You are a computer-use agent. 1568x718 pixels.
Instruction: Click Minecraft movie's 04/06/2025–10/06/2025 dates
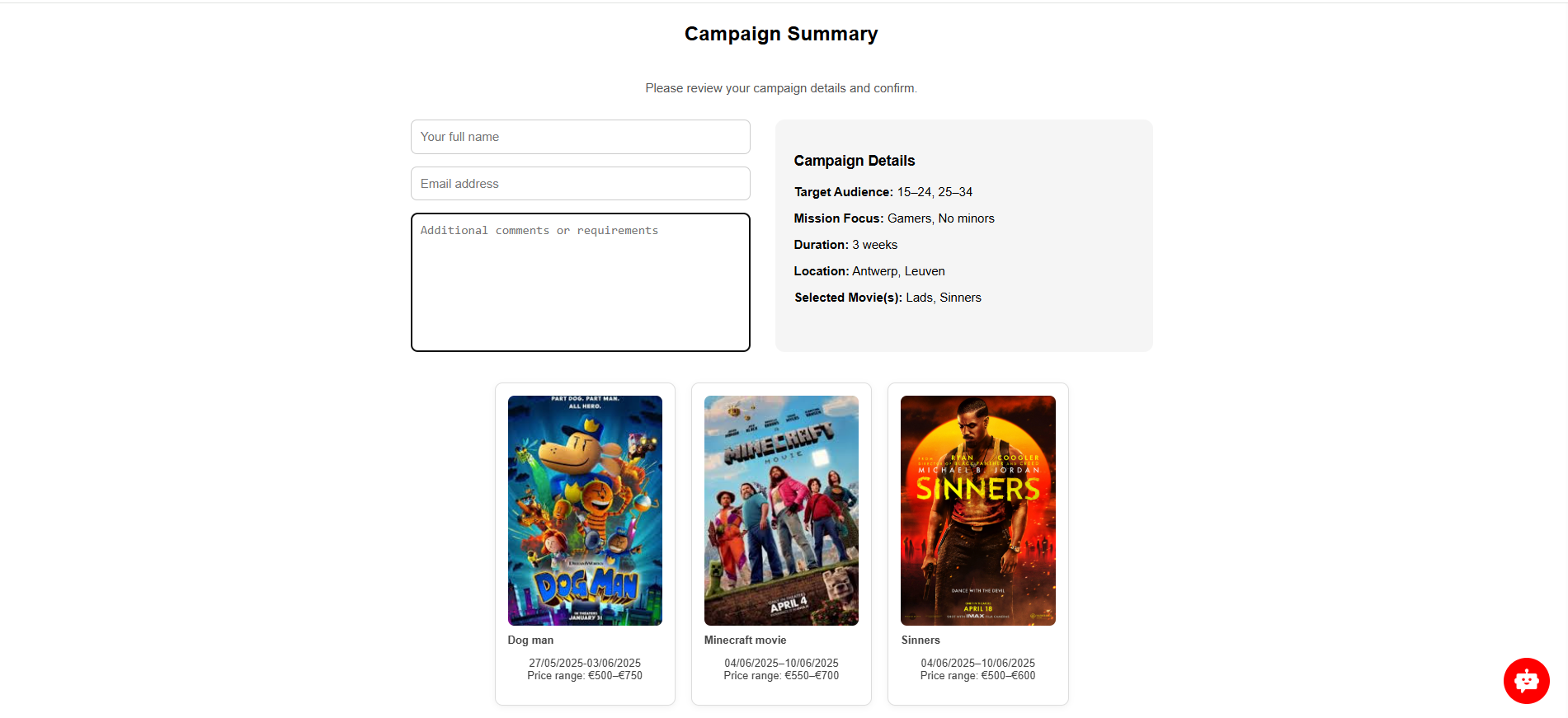781,663
